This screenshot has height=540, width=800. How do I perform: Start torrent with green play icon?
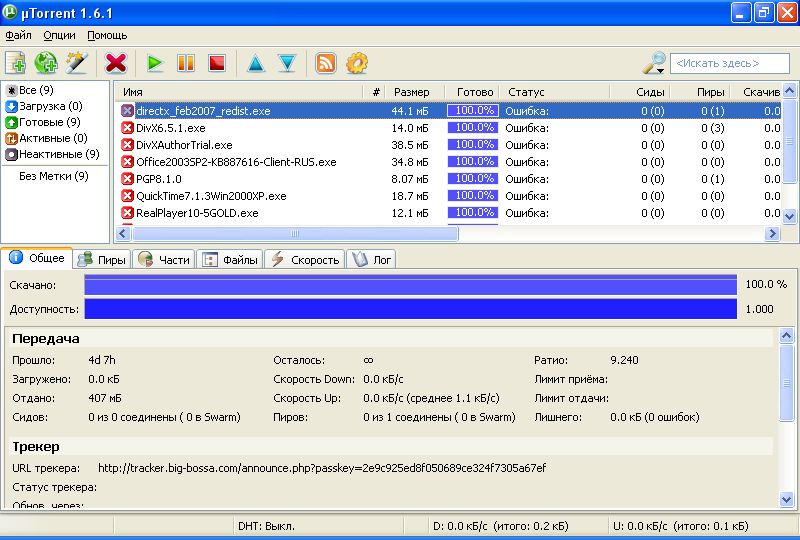coord(155,63)
